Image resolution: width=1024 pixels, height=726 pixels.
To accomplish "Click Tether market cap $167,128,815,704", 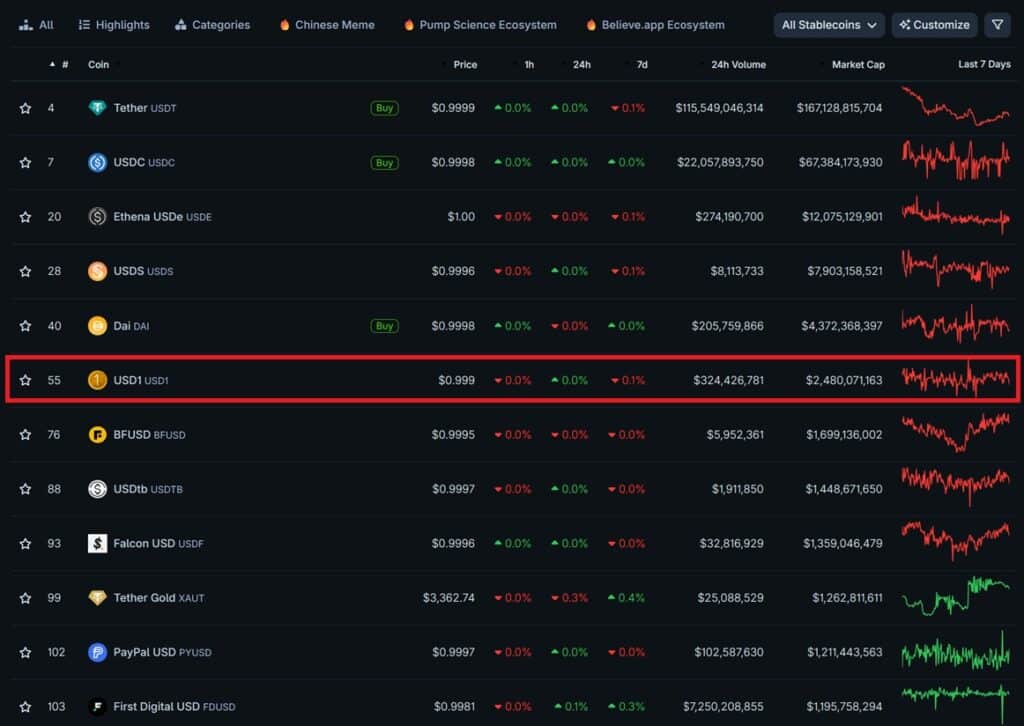I will 839,108.
